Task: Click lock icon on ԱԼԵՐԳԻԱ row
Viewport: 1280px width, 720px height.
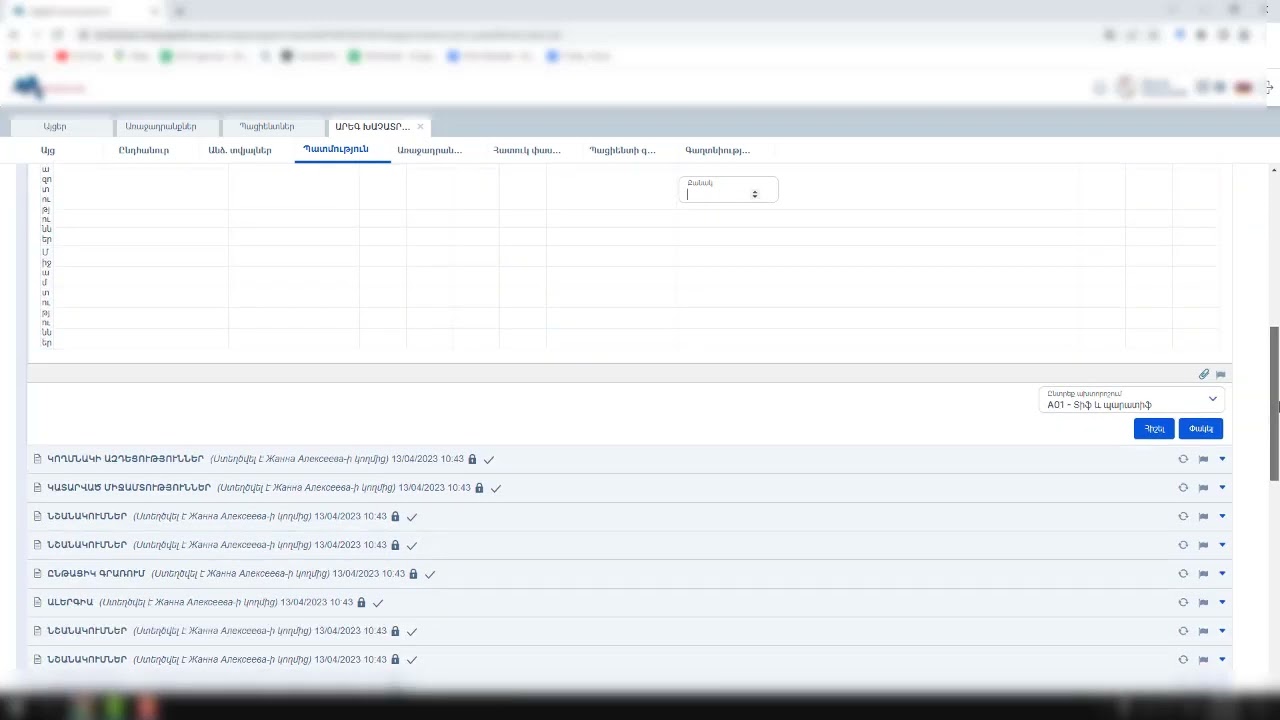Action: [362, 603]
